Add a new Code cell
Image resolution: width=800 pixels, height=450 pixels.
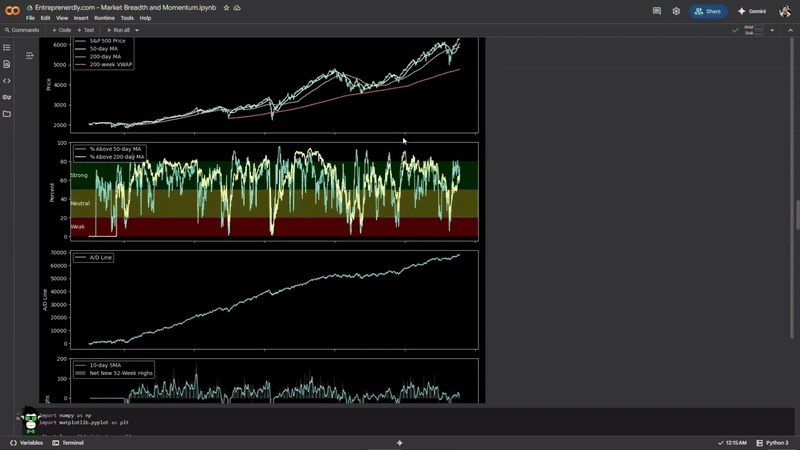pyautogui.click(x=61, y=30)
